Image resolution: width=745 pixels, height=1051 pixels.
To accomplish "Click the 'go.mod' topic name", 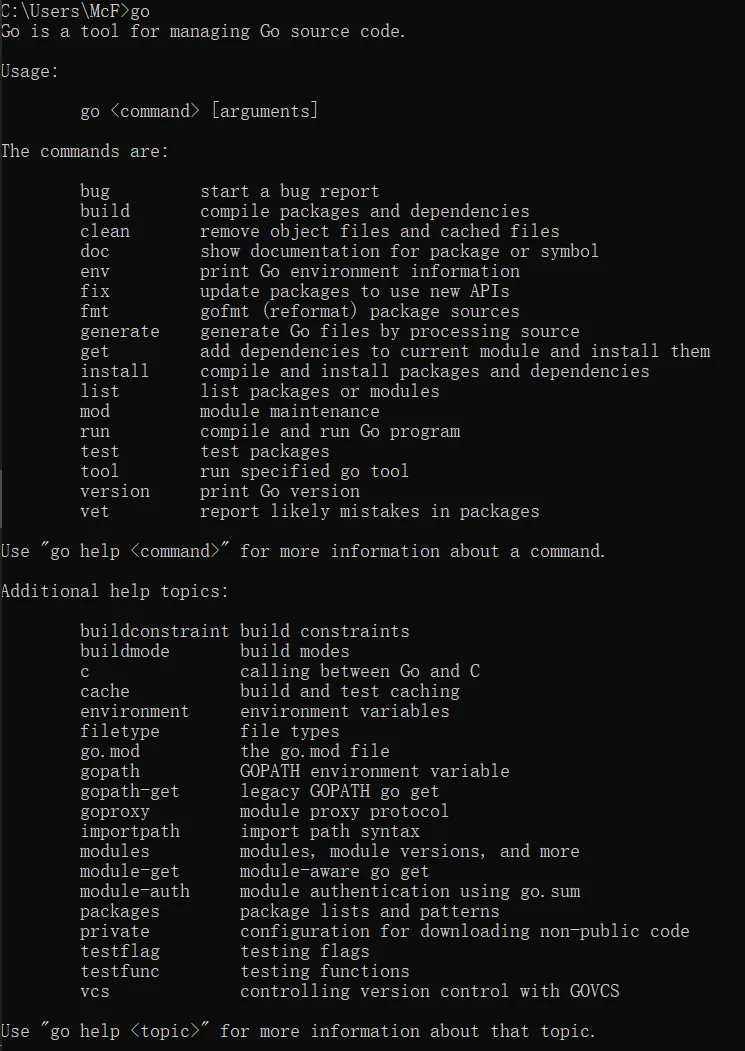I will tap(110, 751).
